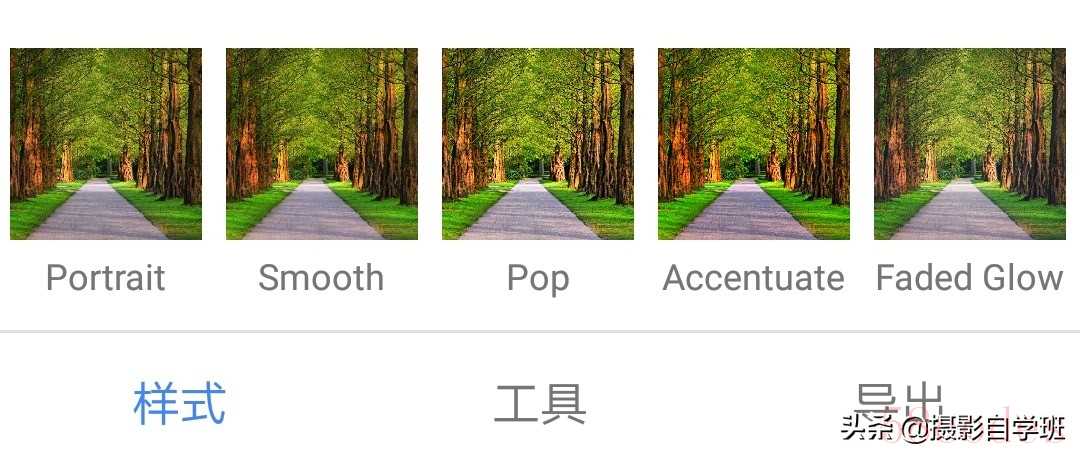This screenshot has height=456, width=1080.
Task: Choose the Pop style thumbnail
Action: (538, 143)
